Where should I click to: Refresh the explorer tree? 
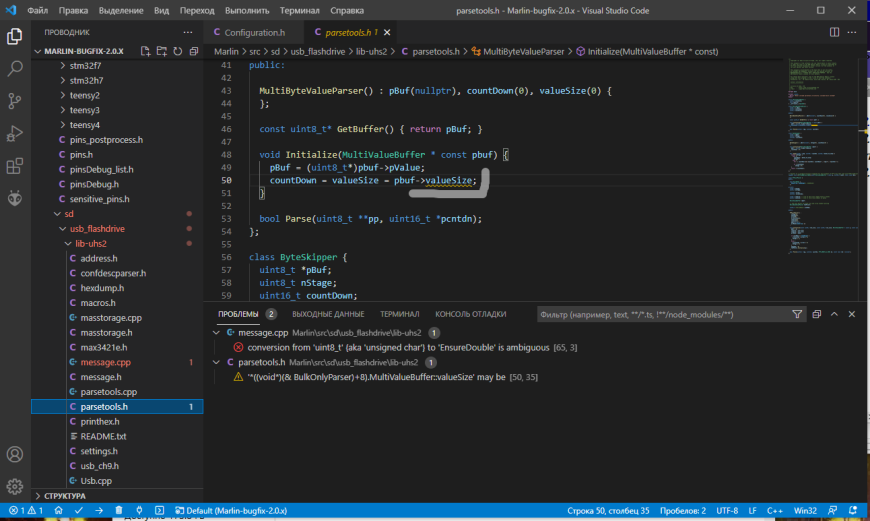(178, 51)
